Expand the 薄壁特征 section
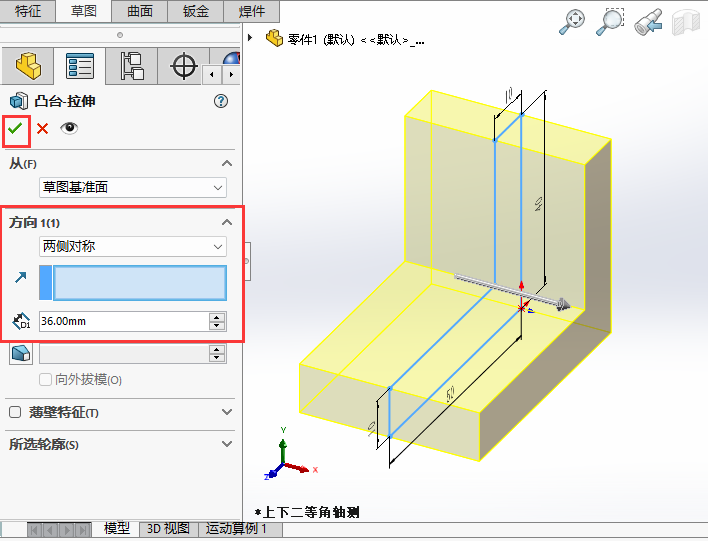The width and height of the screenshot is (708, 541). pyautogui.click(x=227, y=412)
